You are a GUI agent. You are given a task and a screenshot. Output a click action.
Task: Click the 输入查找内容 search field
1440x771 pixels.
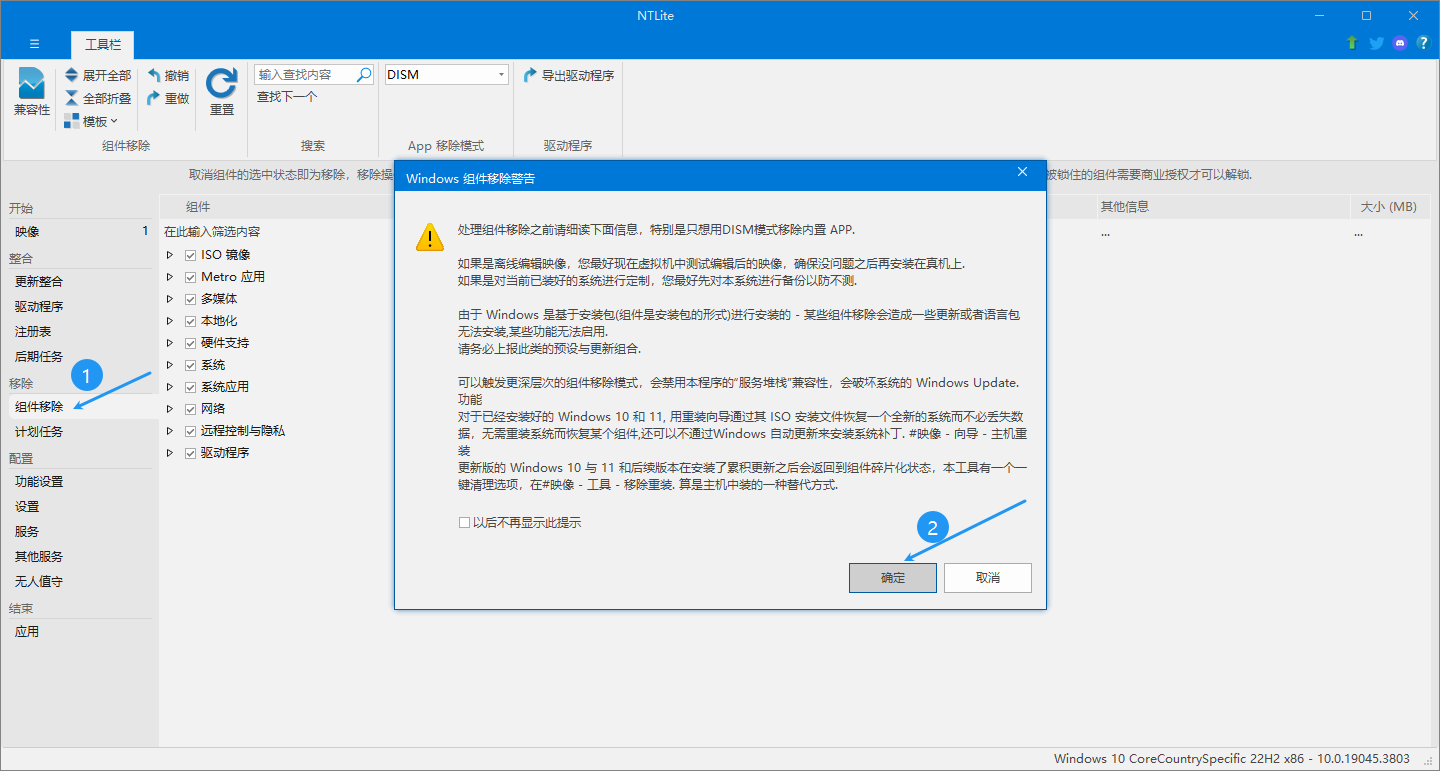(x=305, y=74)
